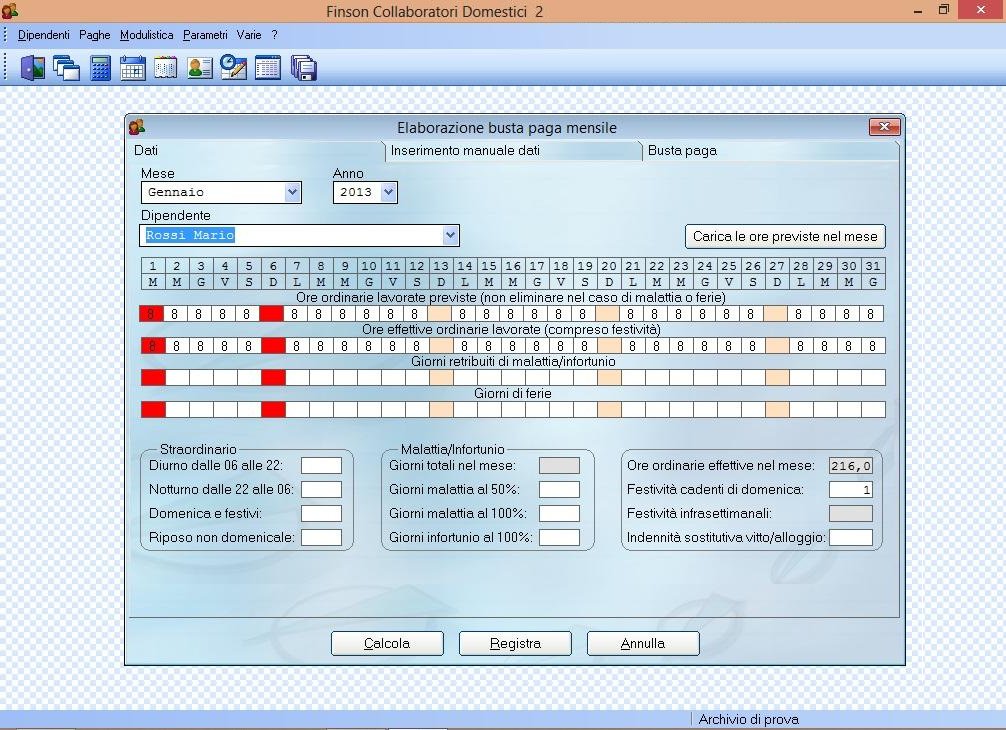Click day 6 red cell in malattia/infortunio row

[273, 377]
